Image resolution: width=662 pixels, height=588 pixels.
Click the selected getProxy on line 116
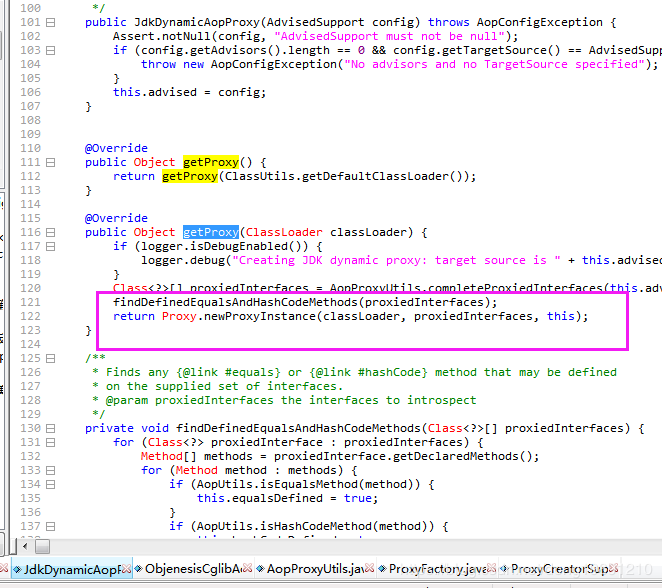click(211, 233)
